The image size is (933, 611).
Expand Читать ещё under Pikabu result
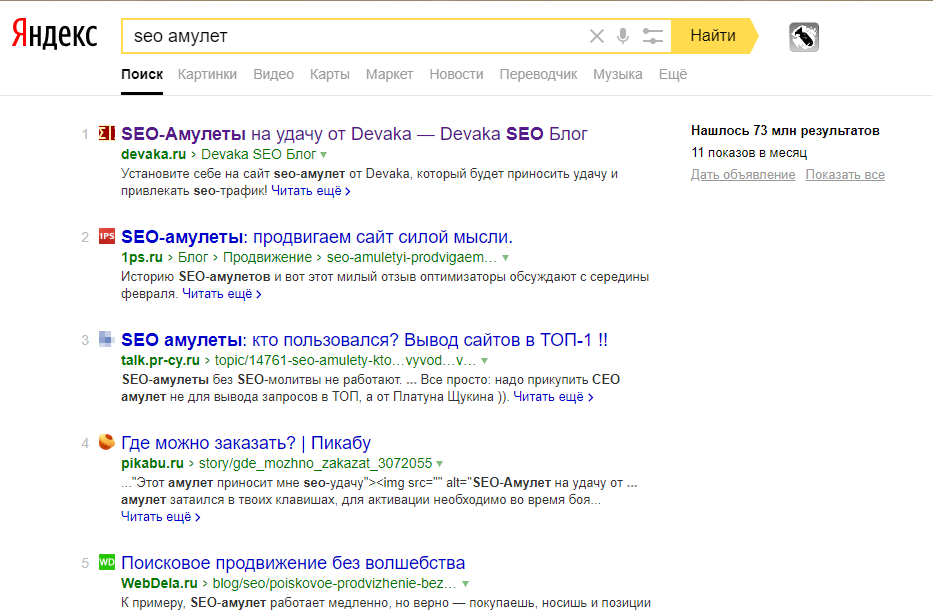(160, 517)
